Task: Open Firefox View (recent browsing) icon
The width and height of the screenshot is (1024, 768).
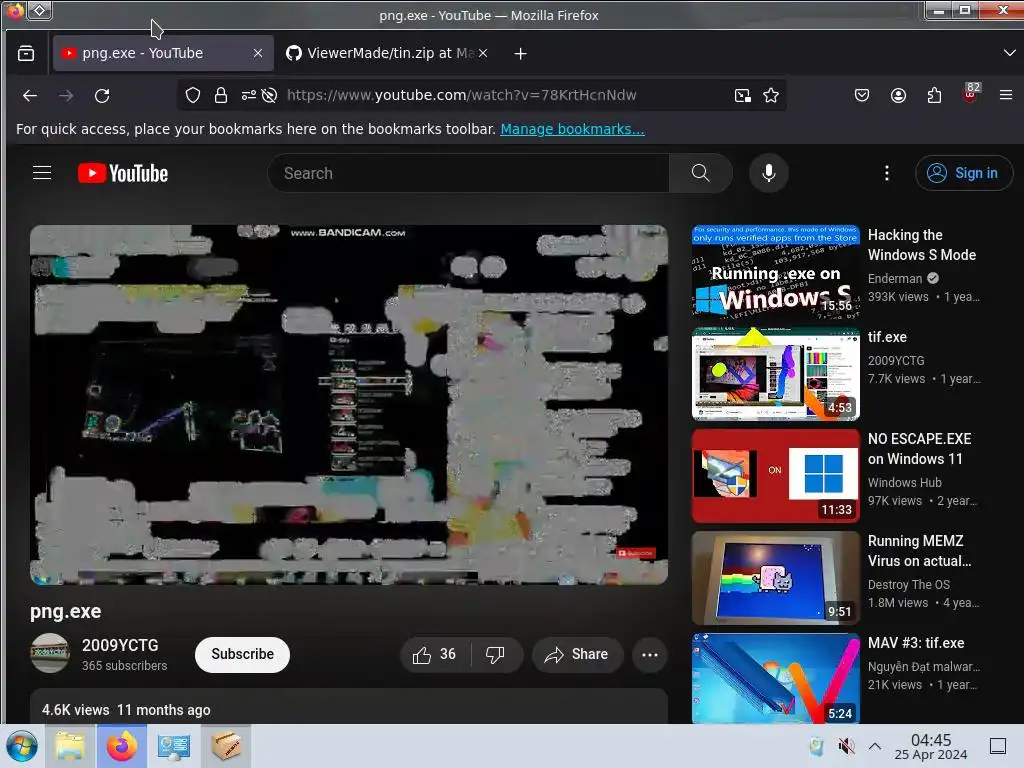Action: point(26,54)
